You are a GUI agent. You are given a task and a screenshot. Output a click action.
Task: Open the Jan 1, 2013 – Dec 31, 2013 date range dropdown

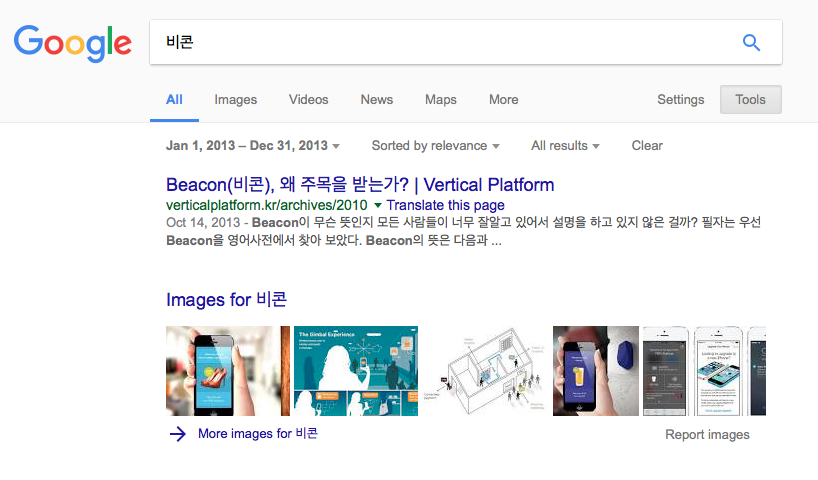pos(252,146)
